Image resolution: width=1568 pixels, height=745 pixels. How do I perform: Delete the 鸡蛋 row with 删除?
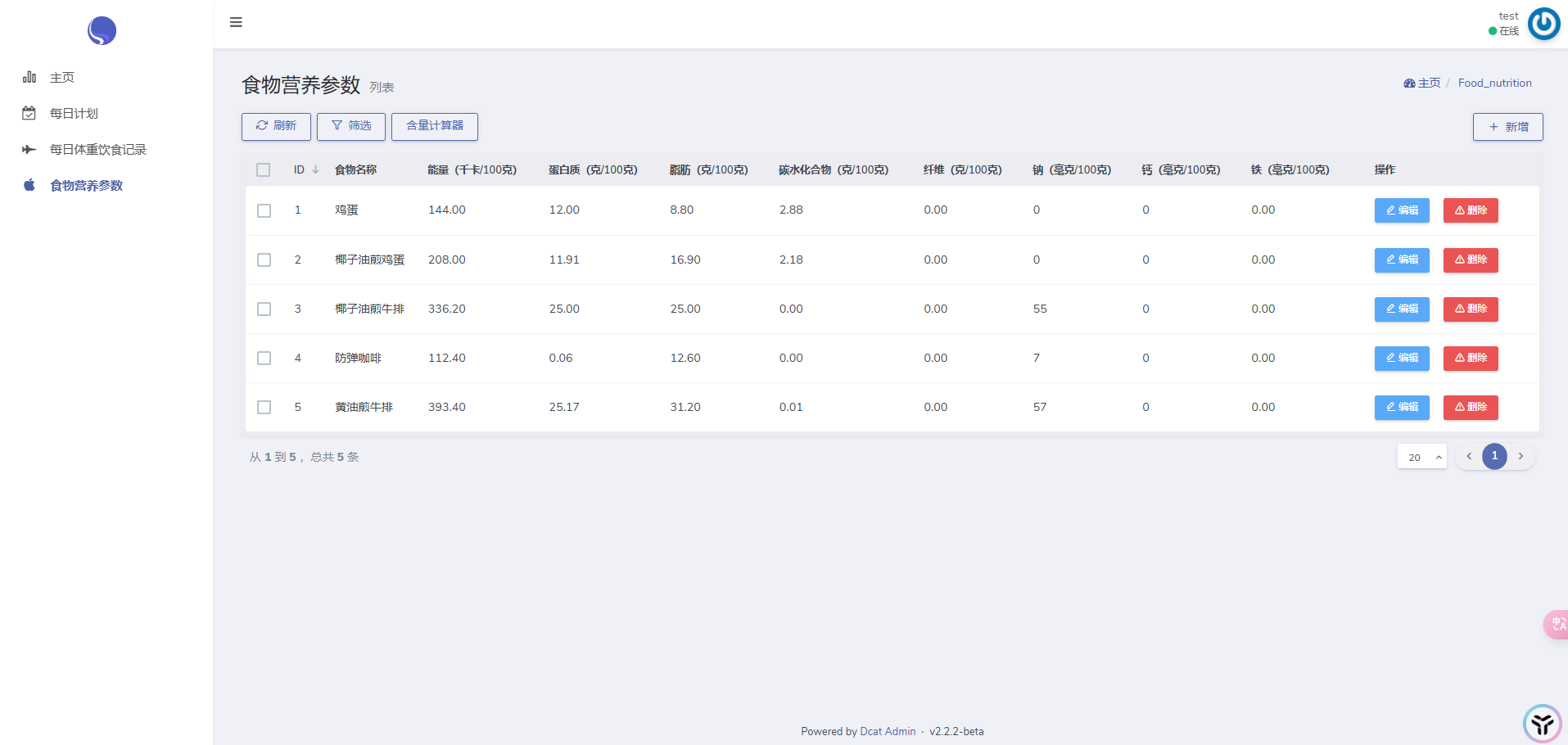pyautogui.click(x=1471, y=210)
